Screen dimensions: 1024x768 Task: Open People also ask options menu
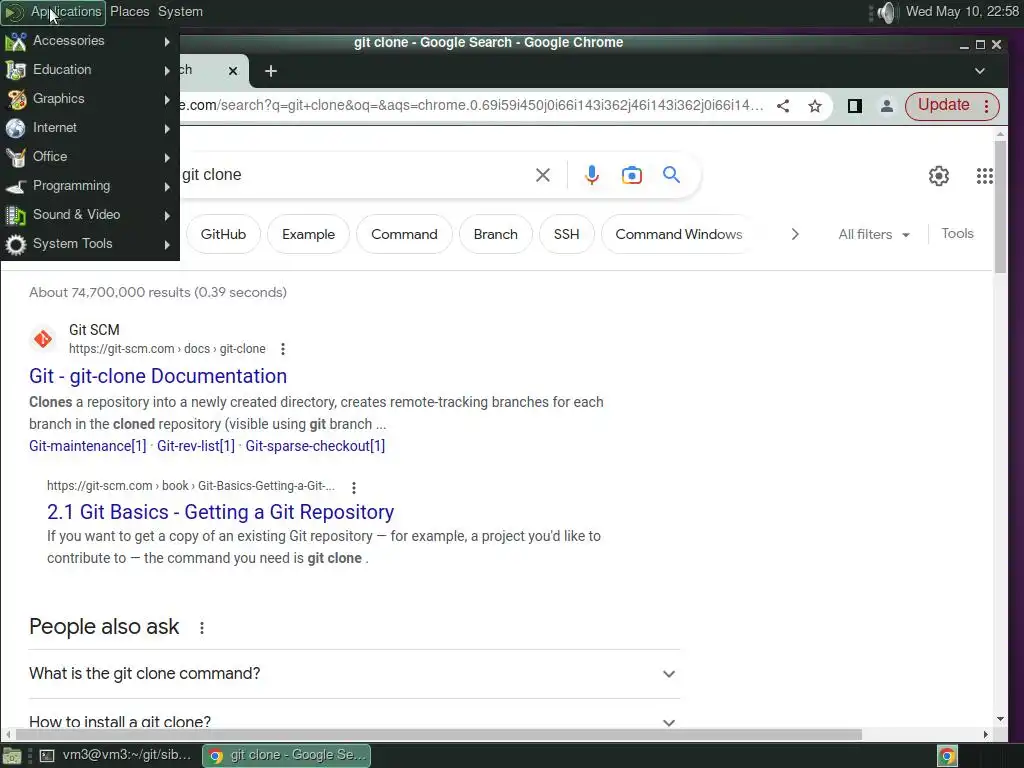tap(202, 628)
